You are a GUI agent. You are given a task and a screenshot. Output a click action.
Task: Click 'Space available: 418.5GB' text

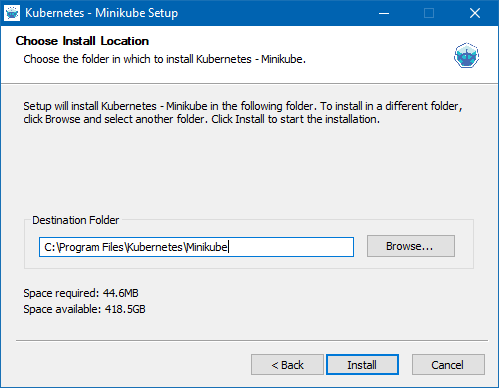84,309
